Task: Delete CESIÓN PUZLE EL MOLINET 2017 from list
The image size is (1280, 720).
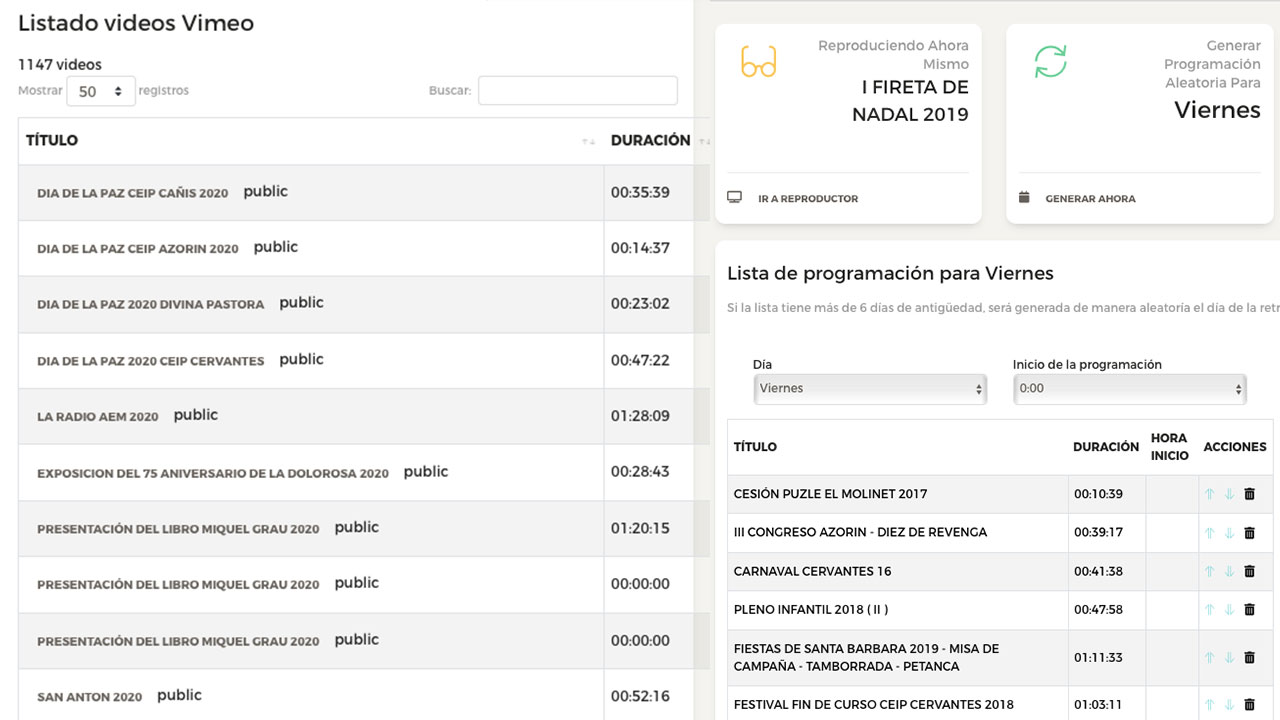Action: (1249, 494)
